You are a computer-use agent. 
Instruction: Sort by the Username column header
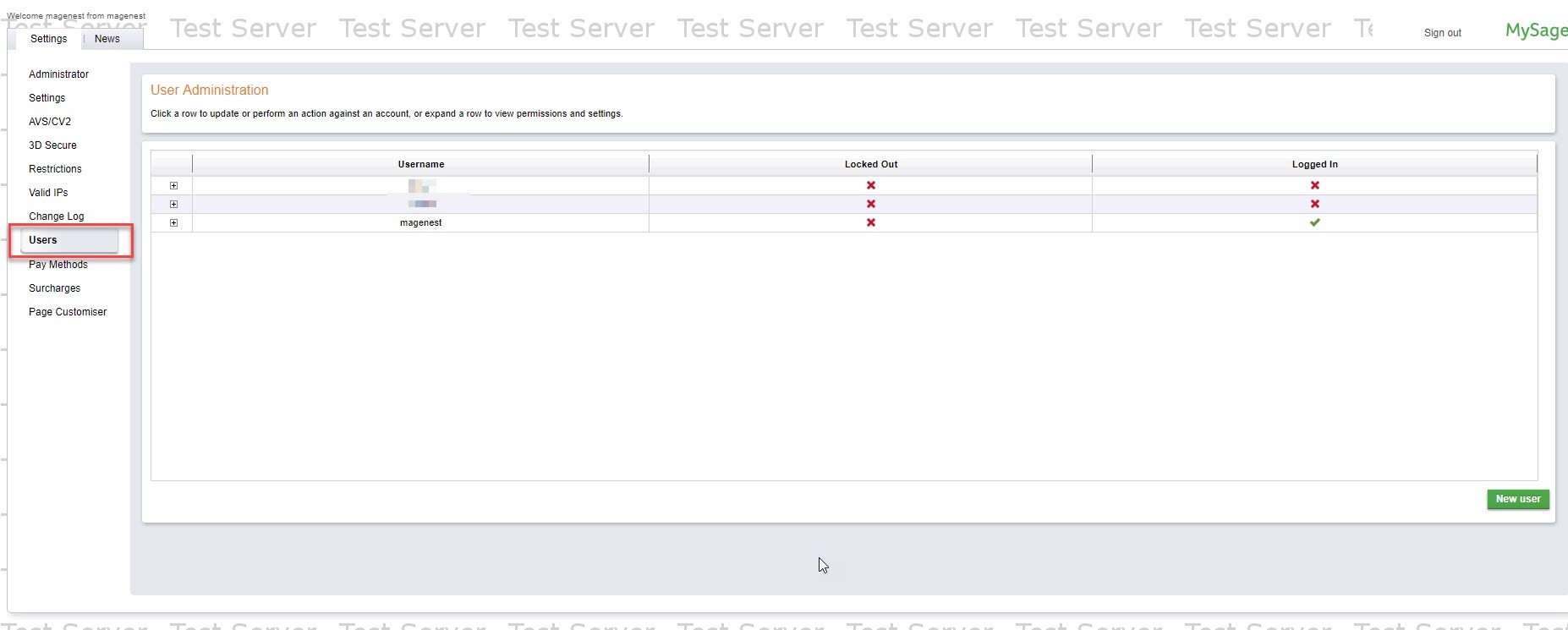click(420, 164)
